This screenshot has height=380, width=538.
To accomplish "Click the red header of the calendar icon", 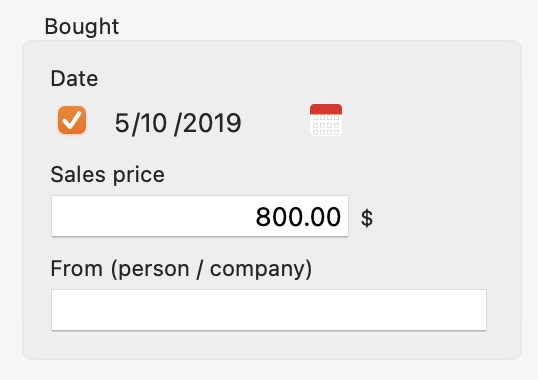I will click(326, 109).
